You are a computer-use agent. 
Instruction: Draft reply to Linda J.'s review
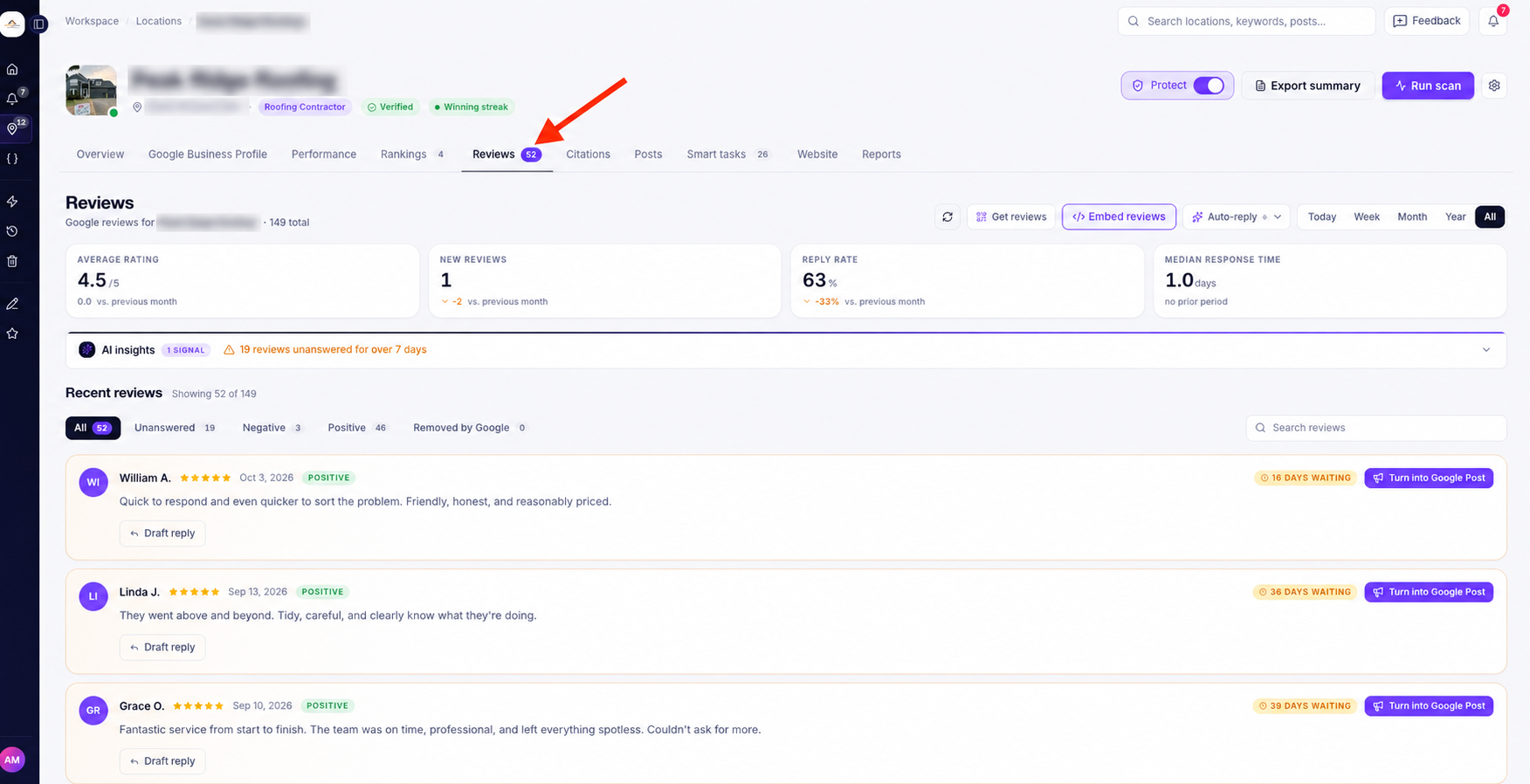pos(162,647)
